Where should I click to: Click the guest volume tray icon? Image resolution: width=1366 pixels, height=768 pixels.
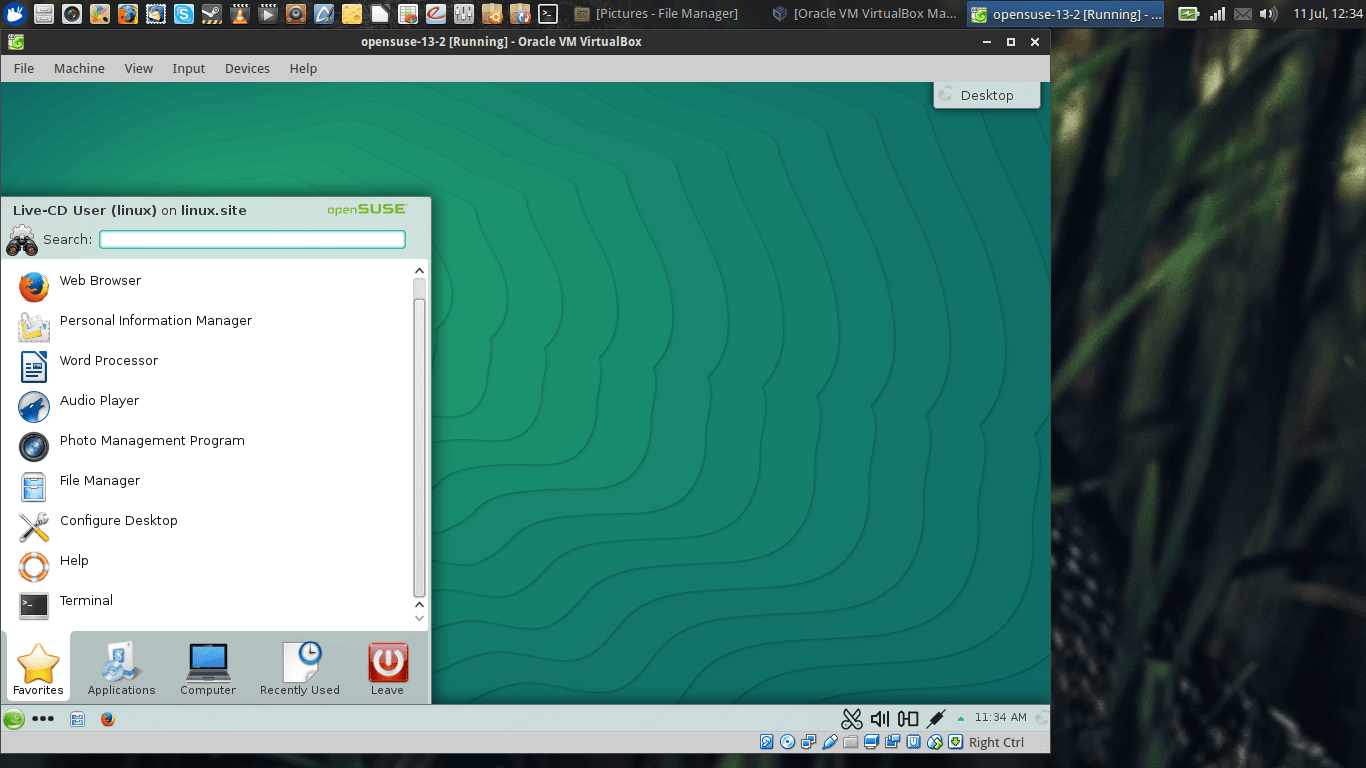click(880, 718)
